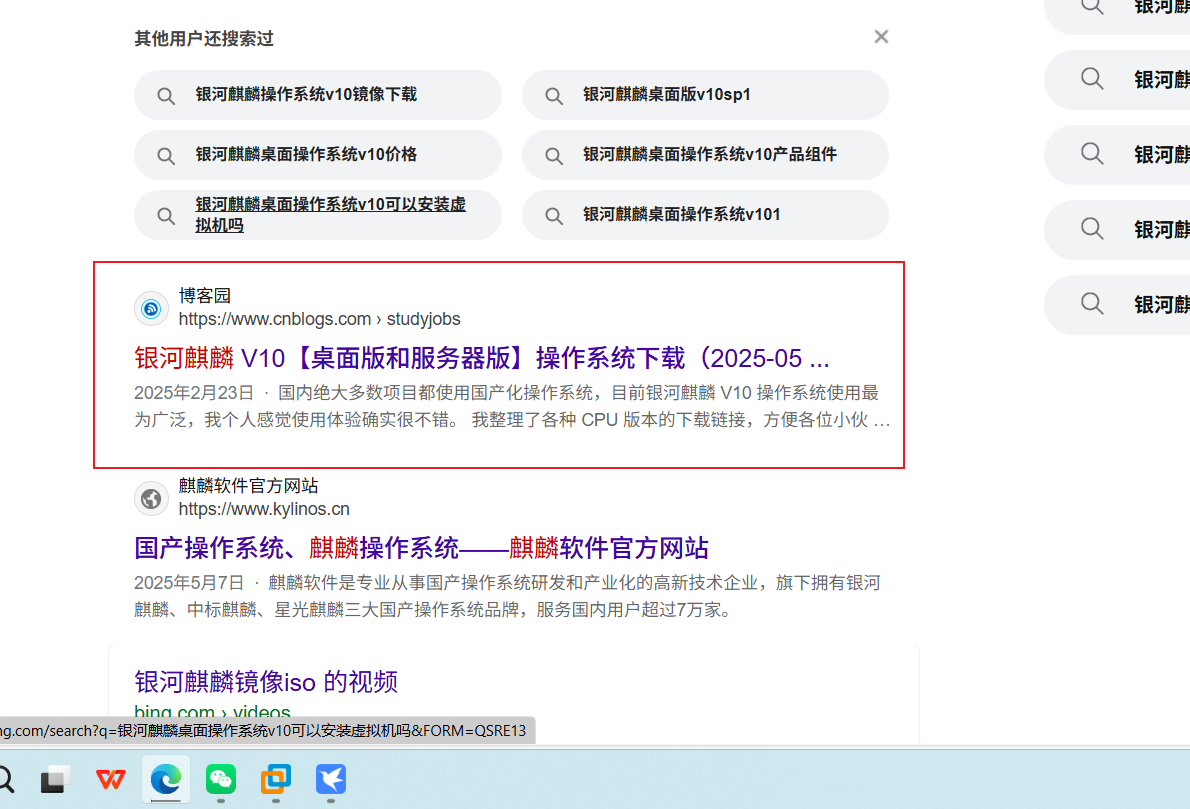
Task: Open suggestion 银河麒麟桌面版v10sp1
Action: [x=705, y=95]
